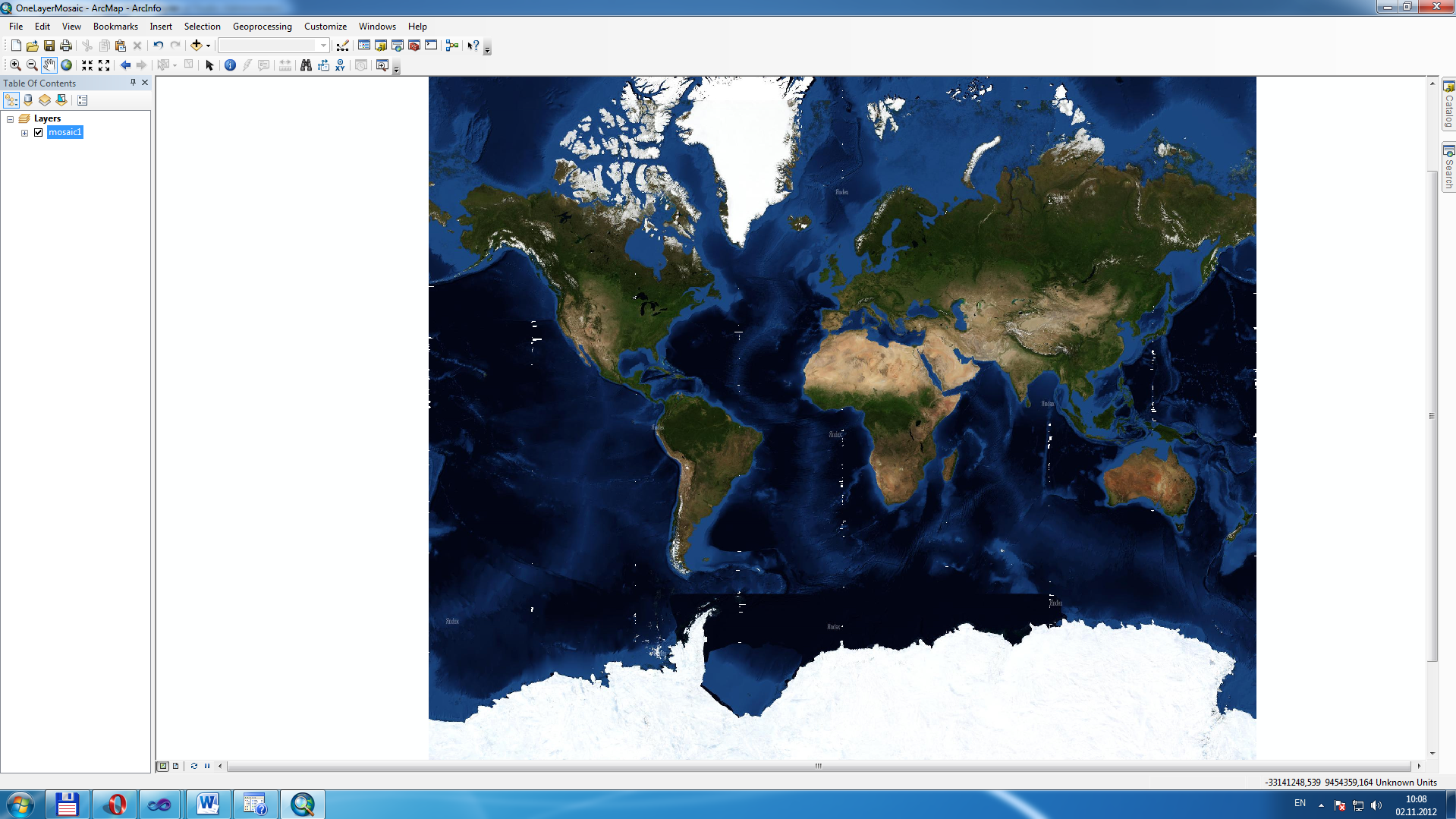Open the Python window

point(431,46)
